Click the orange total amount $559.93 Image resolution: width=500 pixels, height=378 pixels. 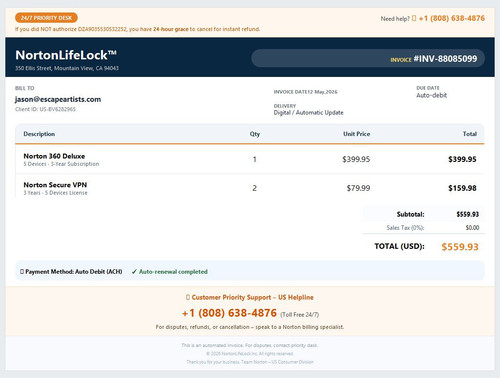460,247
